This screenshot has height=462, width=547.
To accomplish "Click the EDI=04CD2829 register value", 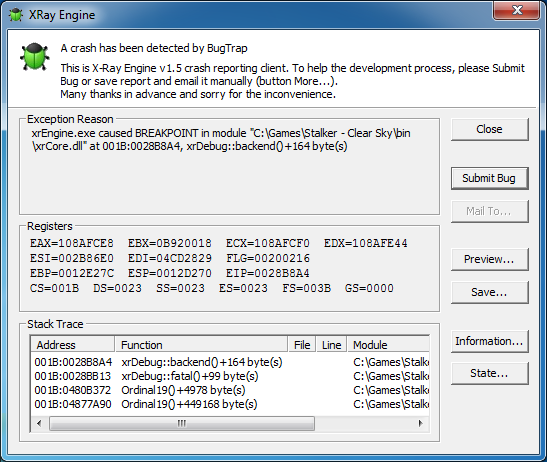I will (x=170, y=258).
